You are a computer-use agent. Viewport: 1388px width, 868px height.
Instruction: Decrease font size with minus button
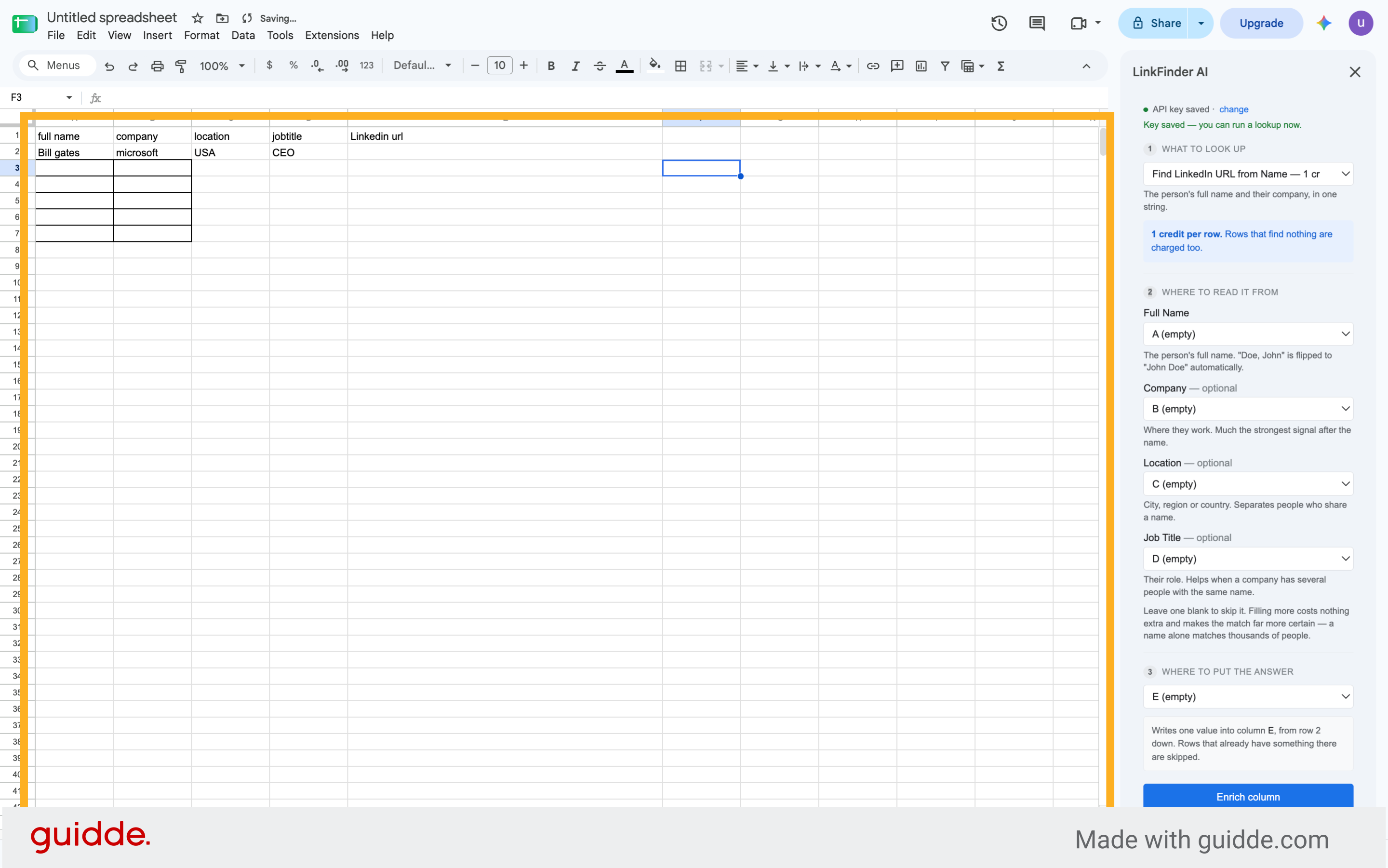475,66
